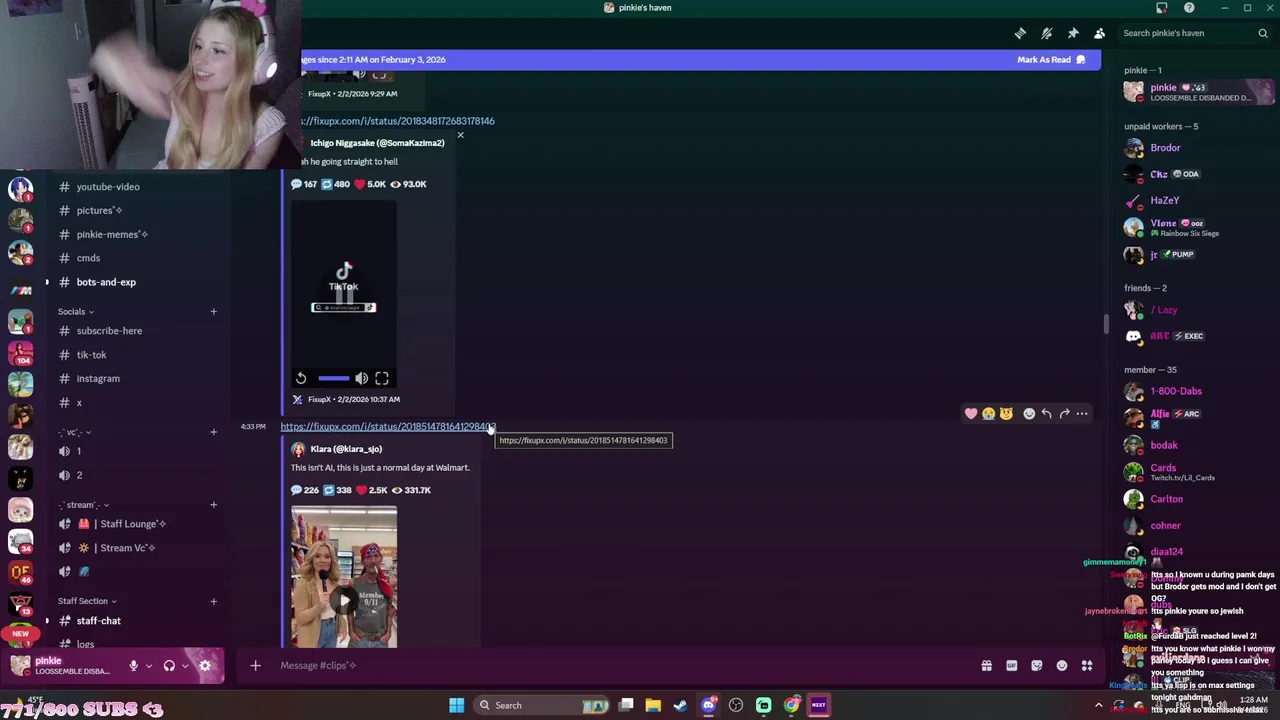Screen dimensions: 1280x720
Task: Open apps icon in message bar
Action: tap(1087, 666)
